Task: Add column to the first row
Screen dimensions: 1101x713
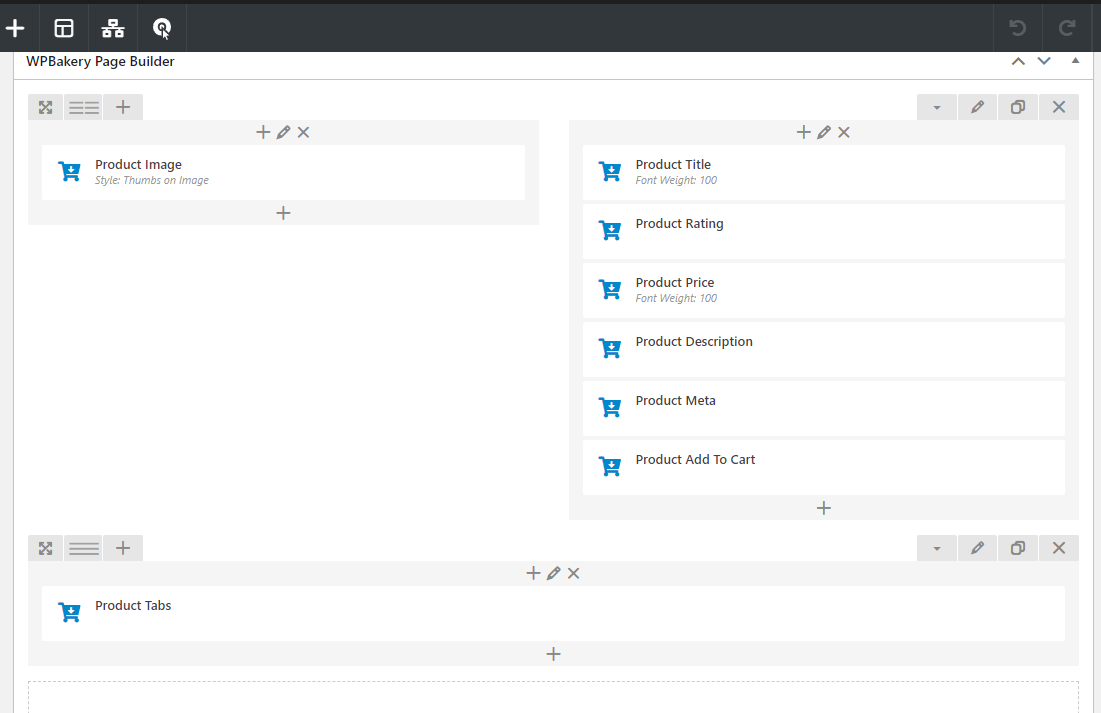Action: [123, 107]
